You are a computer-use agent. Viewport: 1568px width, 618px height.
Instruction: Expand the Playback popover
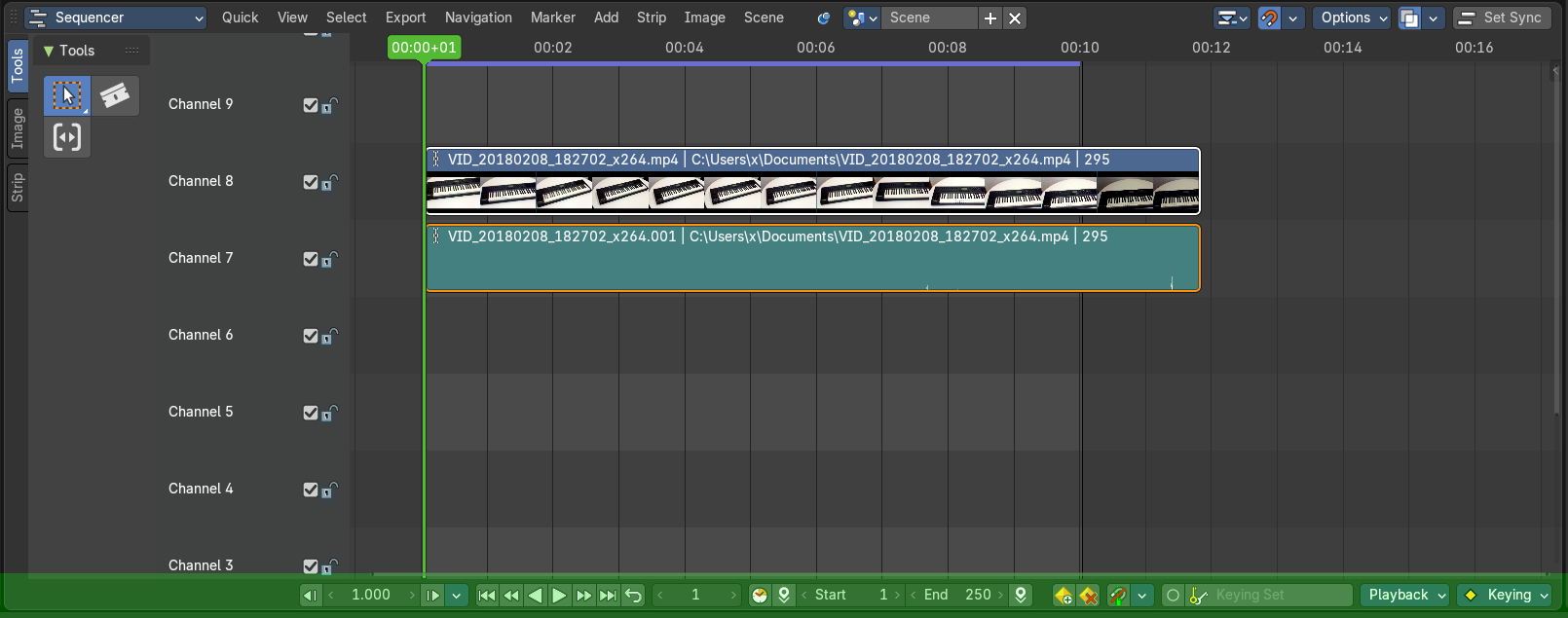coord(1406,595)
